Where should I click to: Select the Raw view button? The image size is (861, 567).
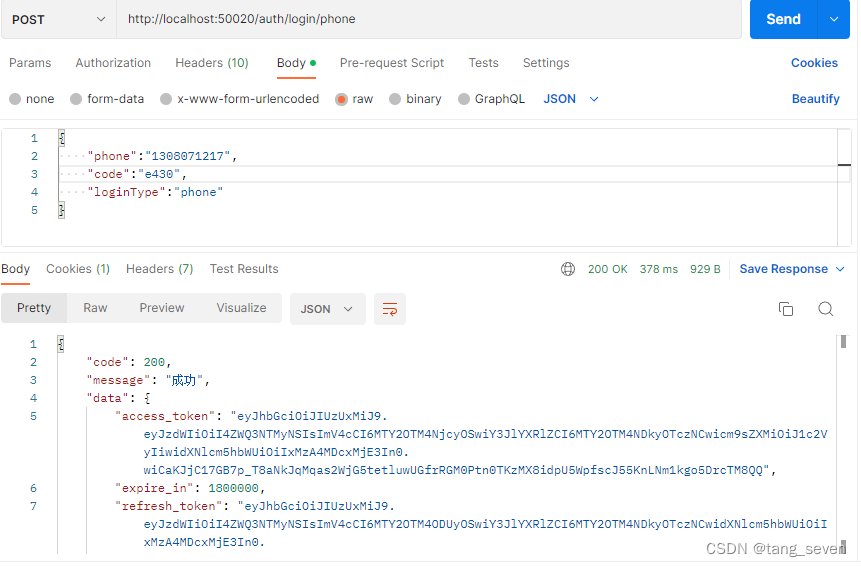[95, 308]
